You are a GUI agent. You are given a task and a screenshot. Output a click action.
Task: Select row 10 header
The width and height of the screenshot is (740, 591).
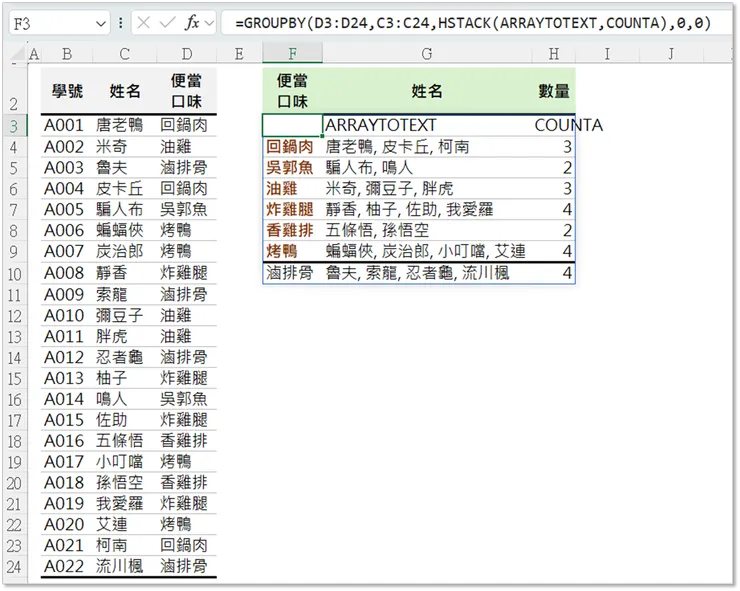14,274
